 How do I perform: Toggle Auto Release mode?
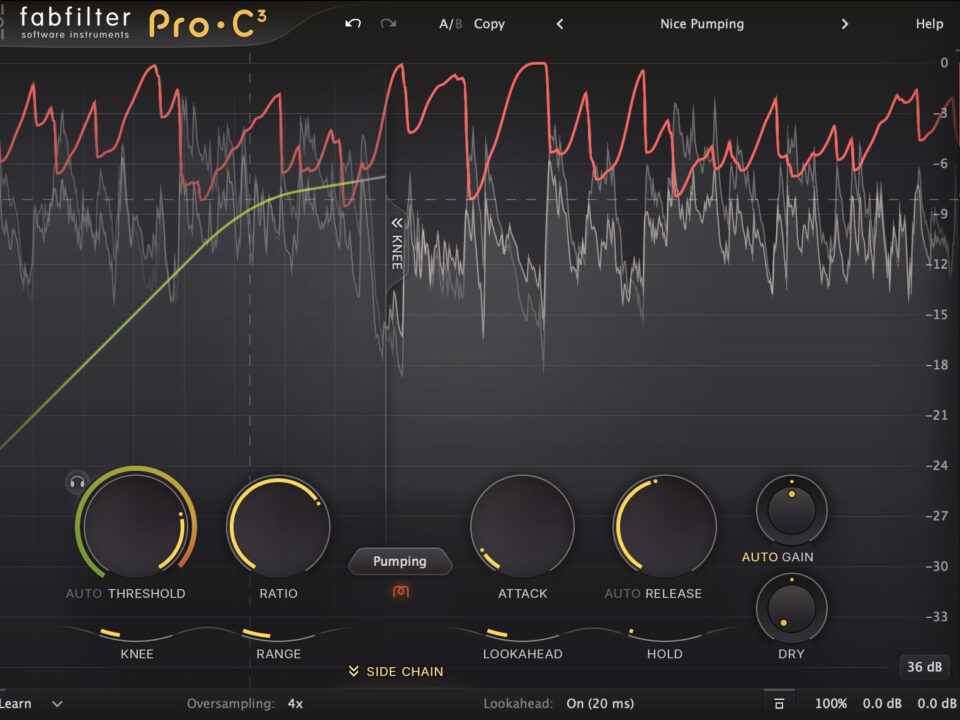click(x=622, y=594)
